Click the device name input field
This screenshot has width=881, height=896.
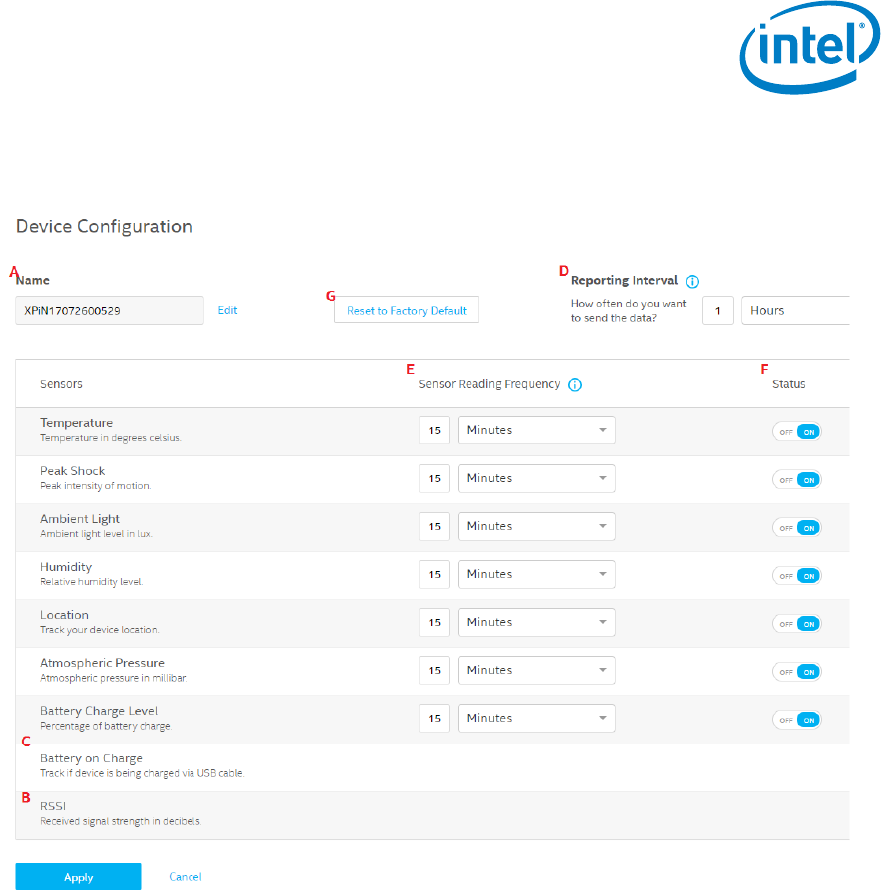(109, 311)
